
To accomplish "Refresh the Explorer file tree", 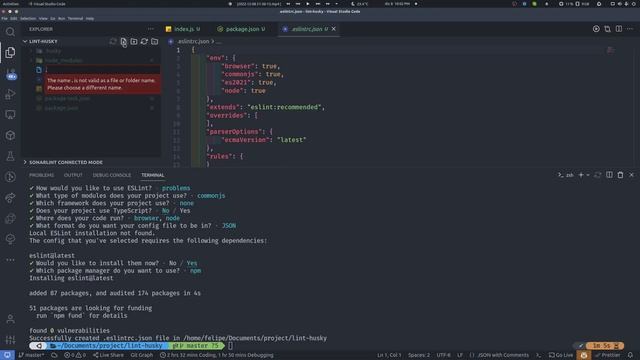I will pos(144,41).
